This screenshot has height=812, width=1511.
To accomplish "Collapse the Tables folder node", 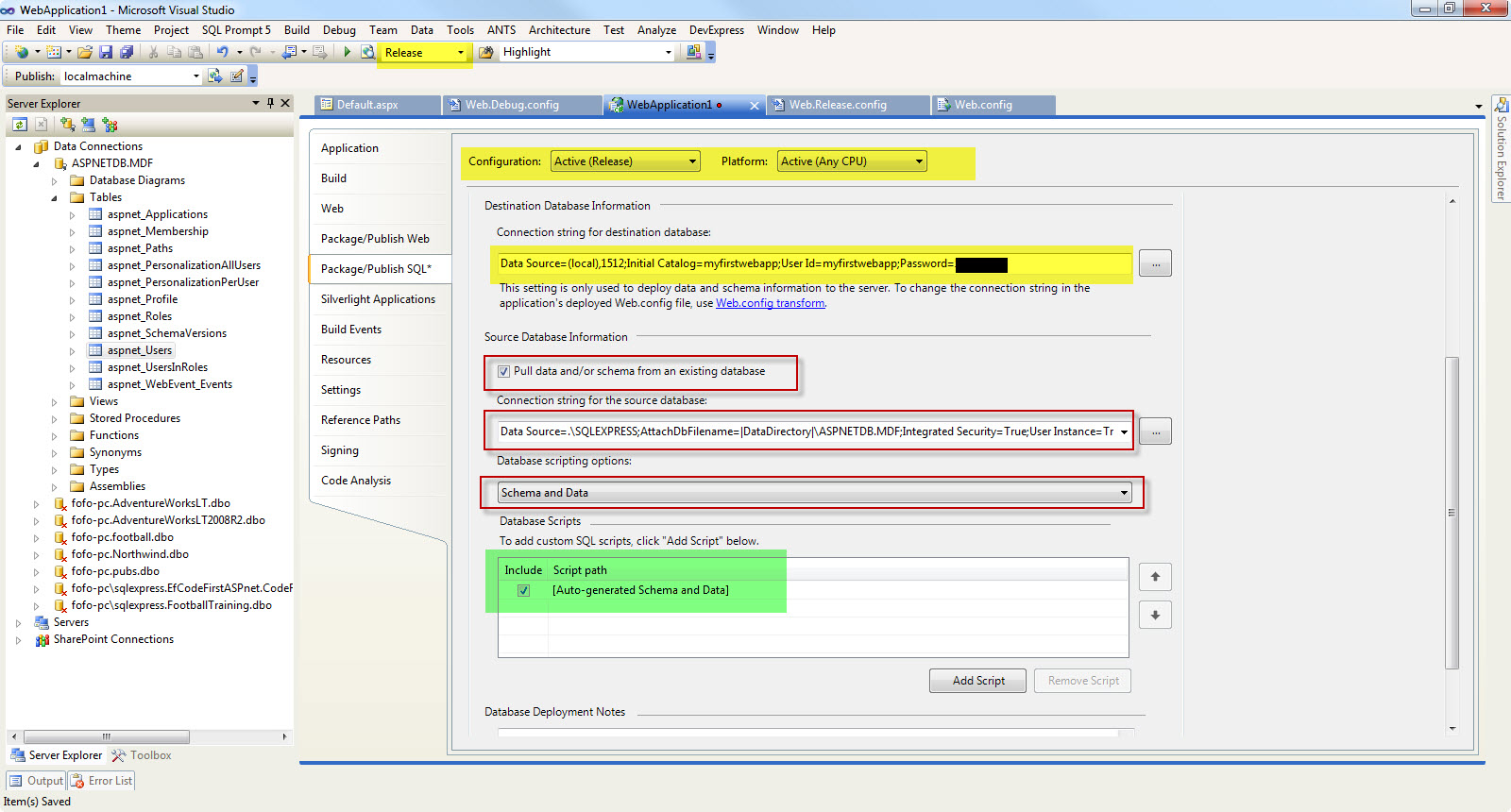I will [54, 198].
